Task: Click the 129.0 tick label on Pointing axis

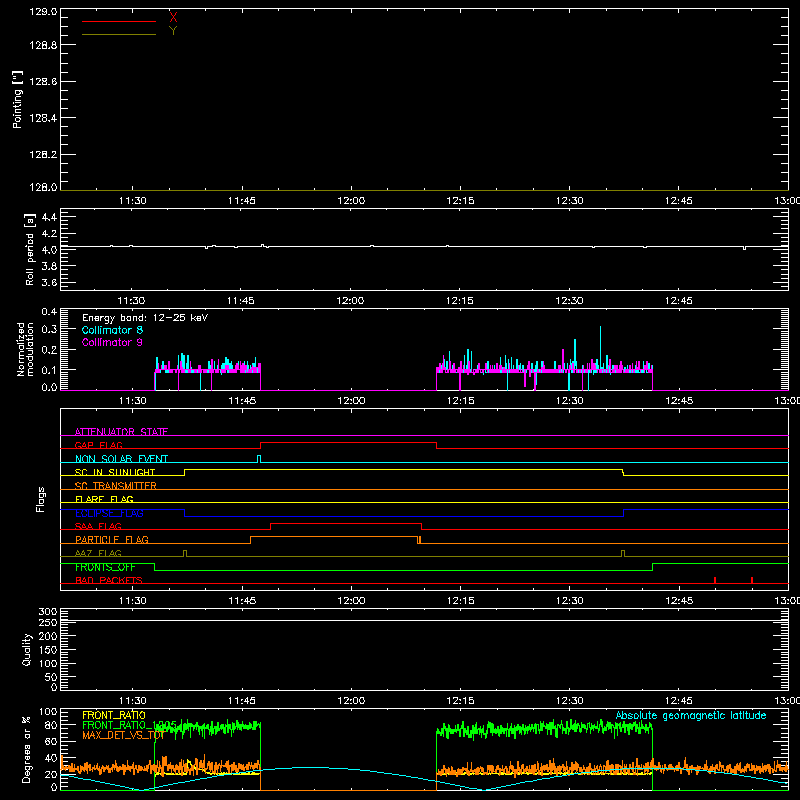Action: pyautogui.click(x=43, y=12)
